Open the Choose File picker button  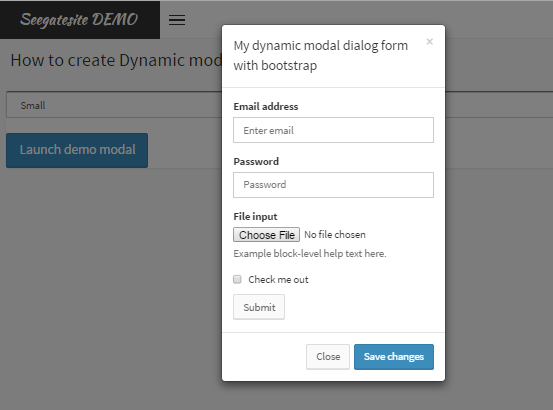click(x=266, y=234)
